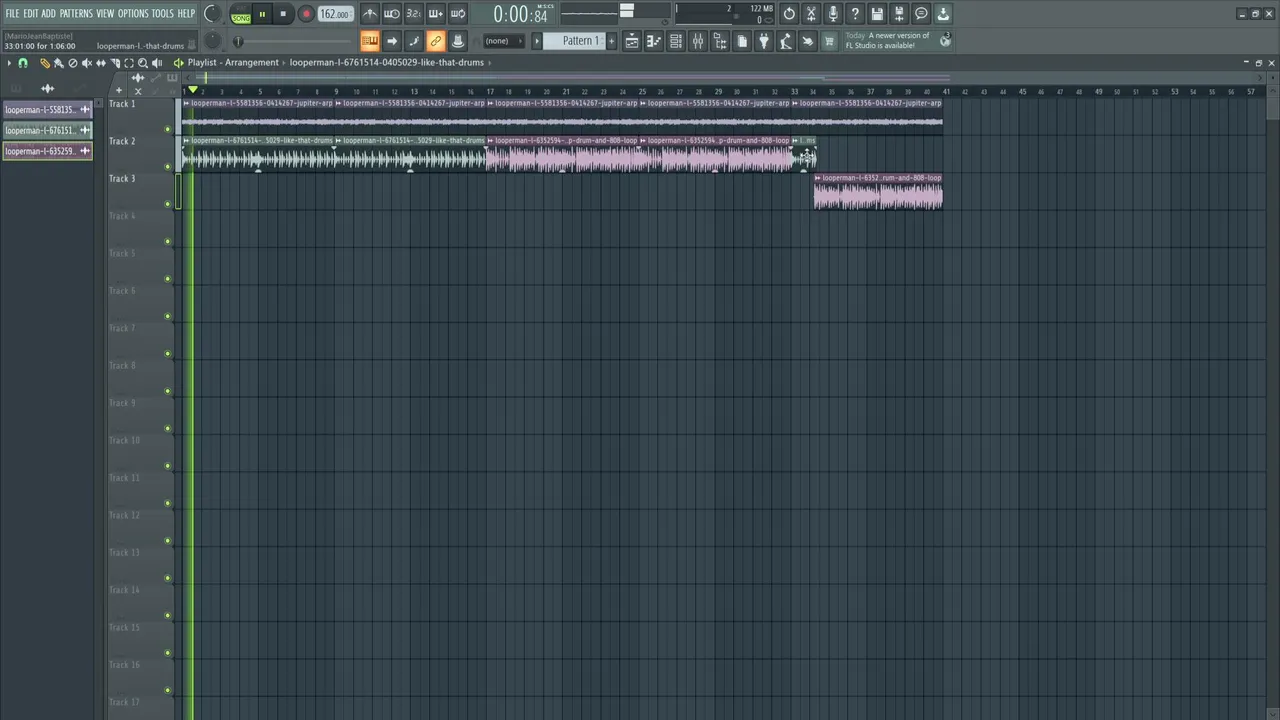Toggle the step editing mode button

coord(414,41)
